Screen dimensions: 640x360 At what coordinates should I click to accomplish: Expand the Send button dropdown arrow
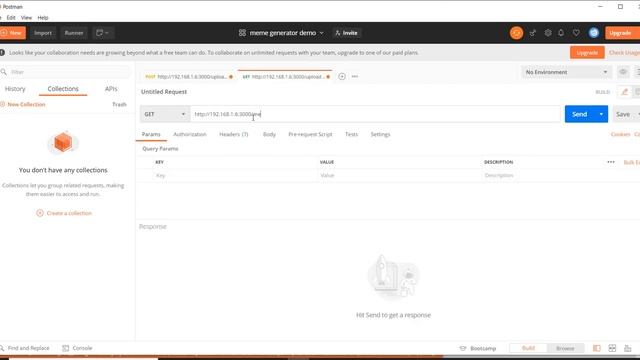(601, 114)
